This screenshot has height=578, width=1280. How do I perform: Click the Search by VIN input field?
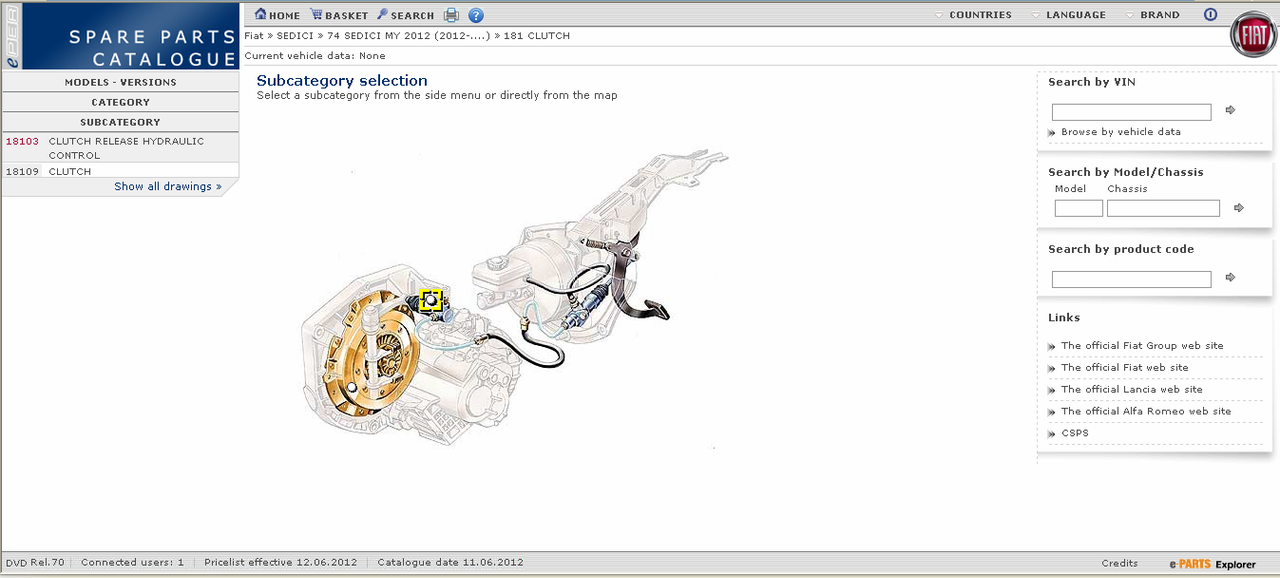1131,112
